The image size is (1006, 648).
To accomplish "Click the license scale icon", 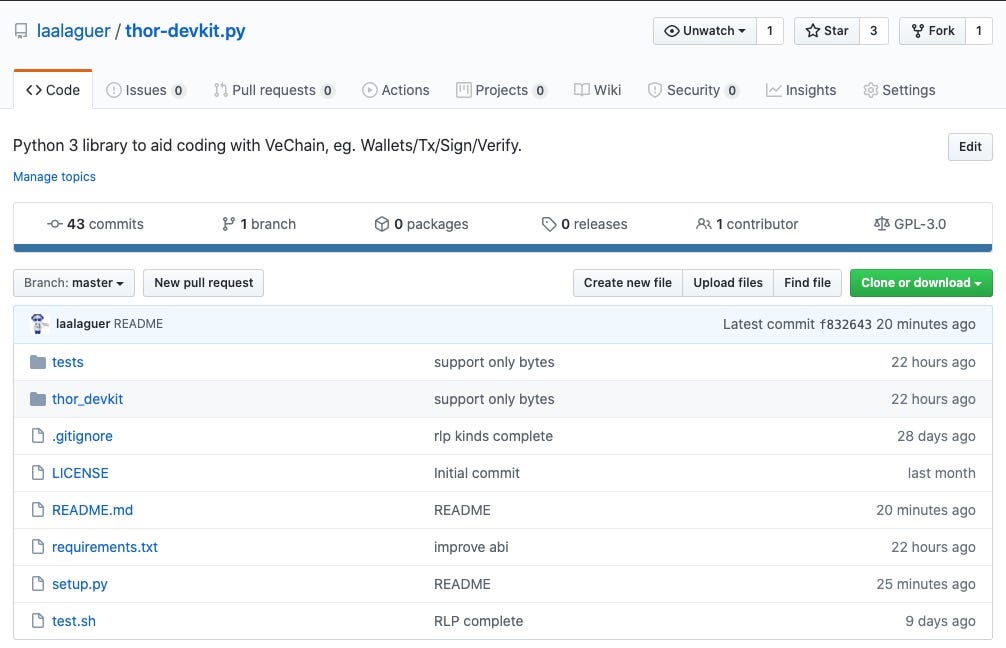I will point(882,224).
